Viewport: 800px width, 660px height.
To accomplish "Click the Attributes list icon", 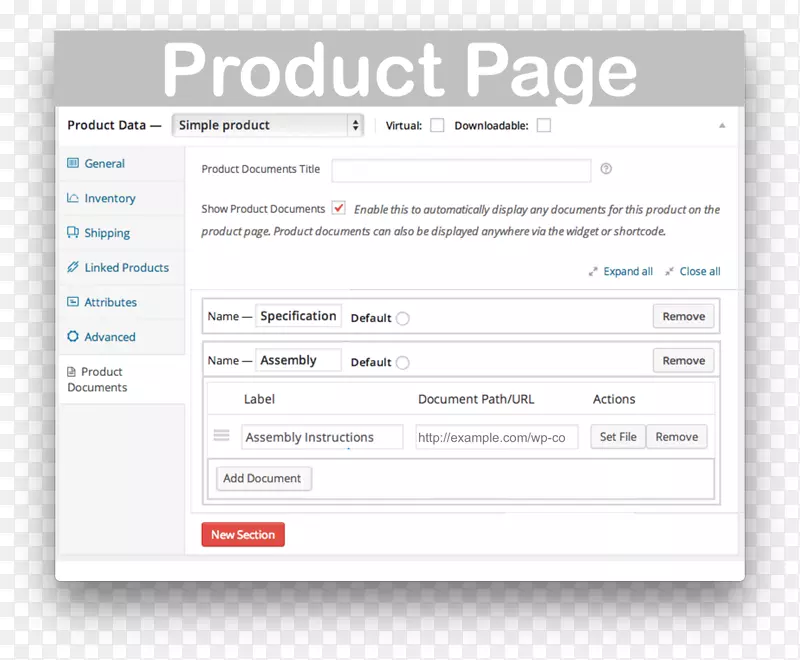I will pos(73,302).
